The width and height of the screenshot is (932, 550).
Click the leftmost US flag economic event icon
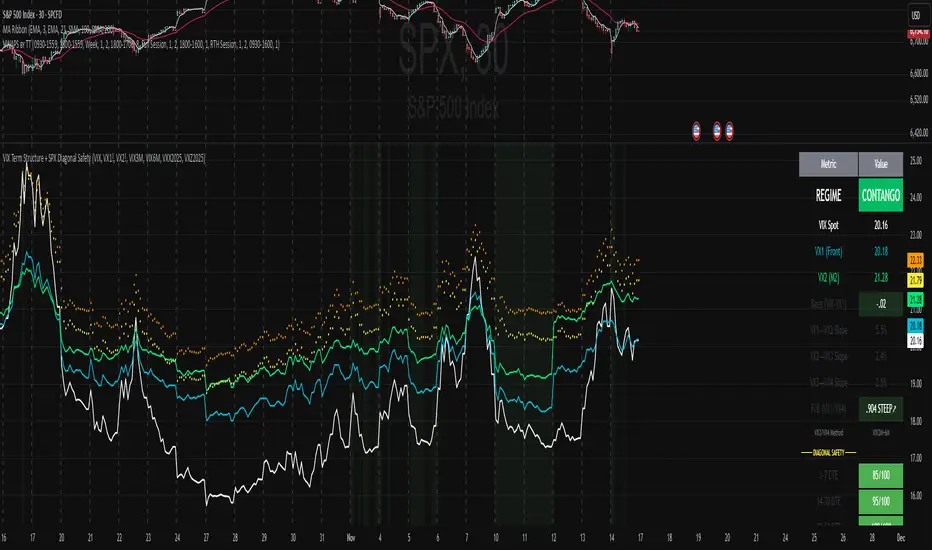(696, 131)
